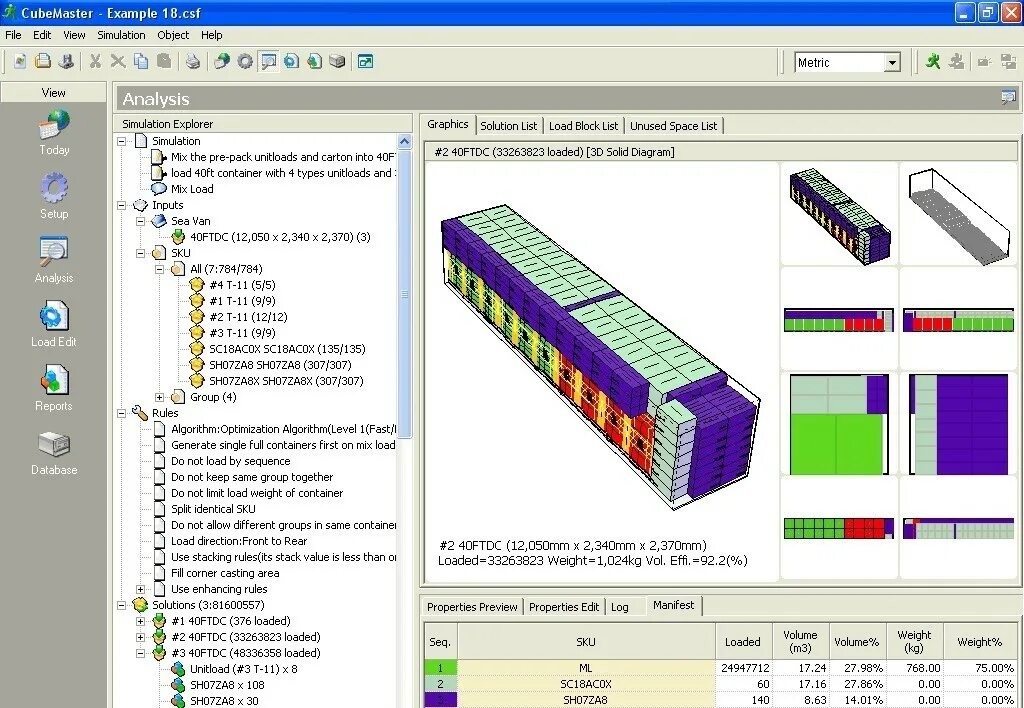Select the Mix Load tree item

(x=192, y=189)
